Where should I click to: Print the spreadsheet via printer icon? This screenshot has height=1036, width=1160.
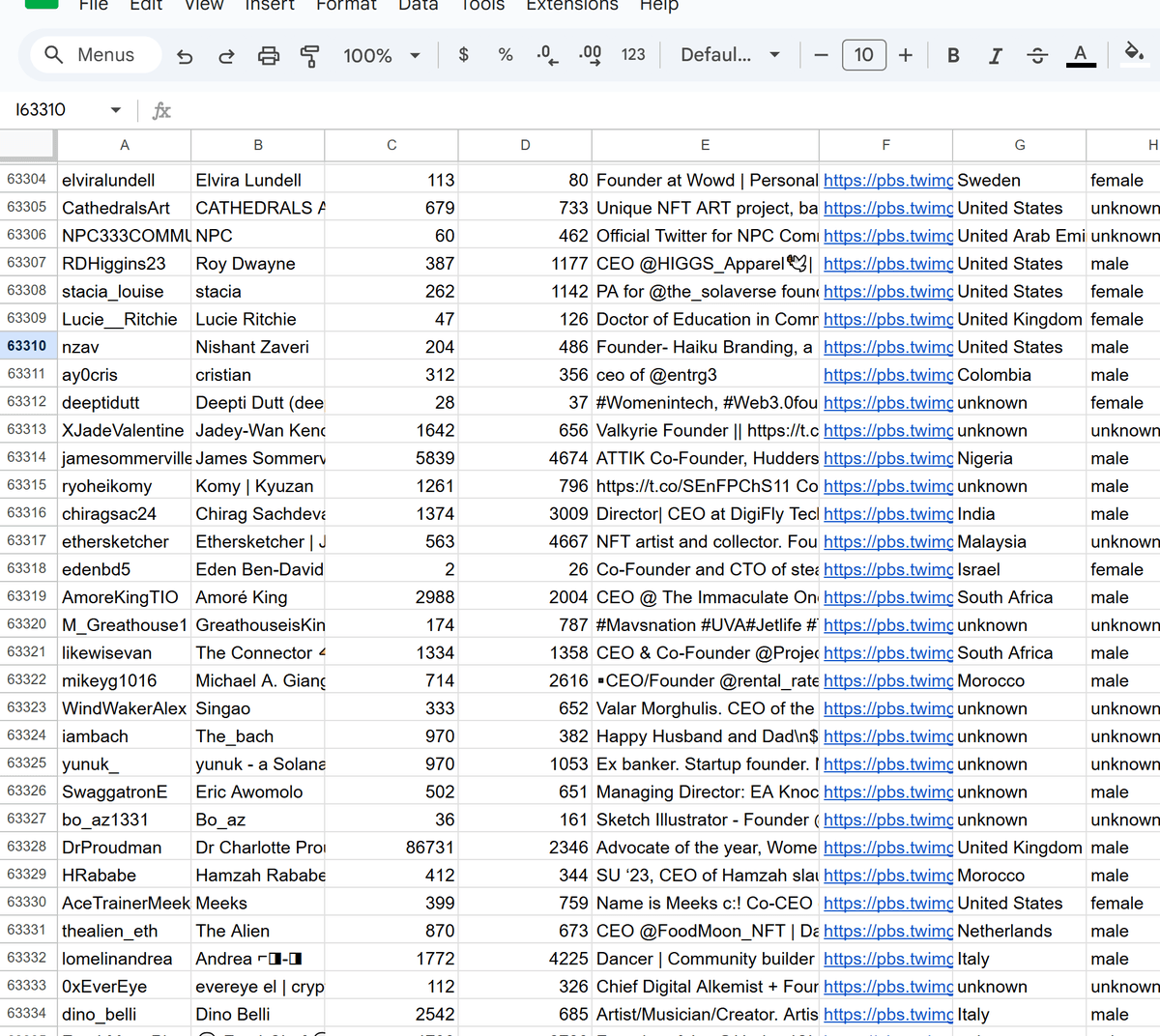coord(269,56)
